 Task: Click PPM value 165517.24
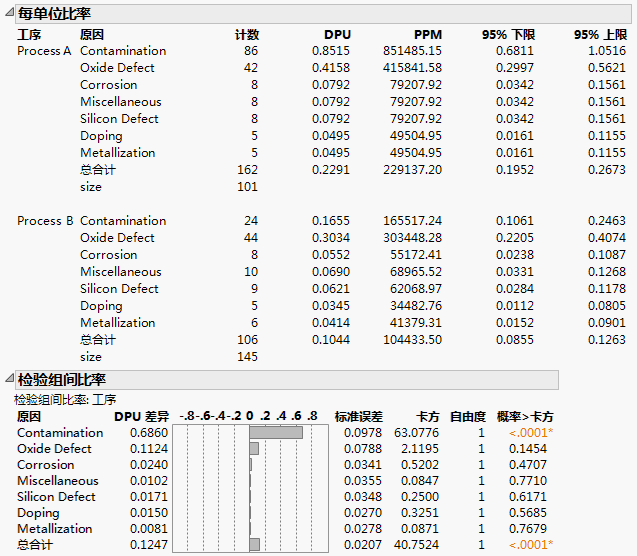tap(412, 221)
